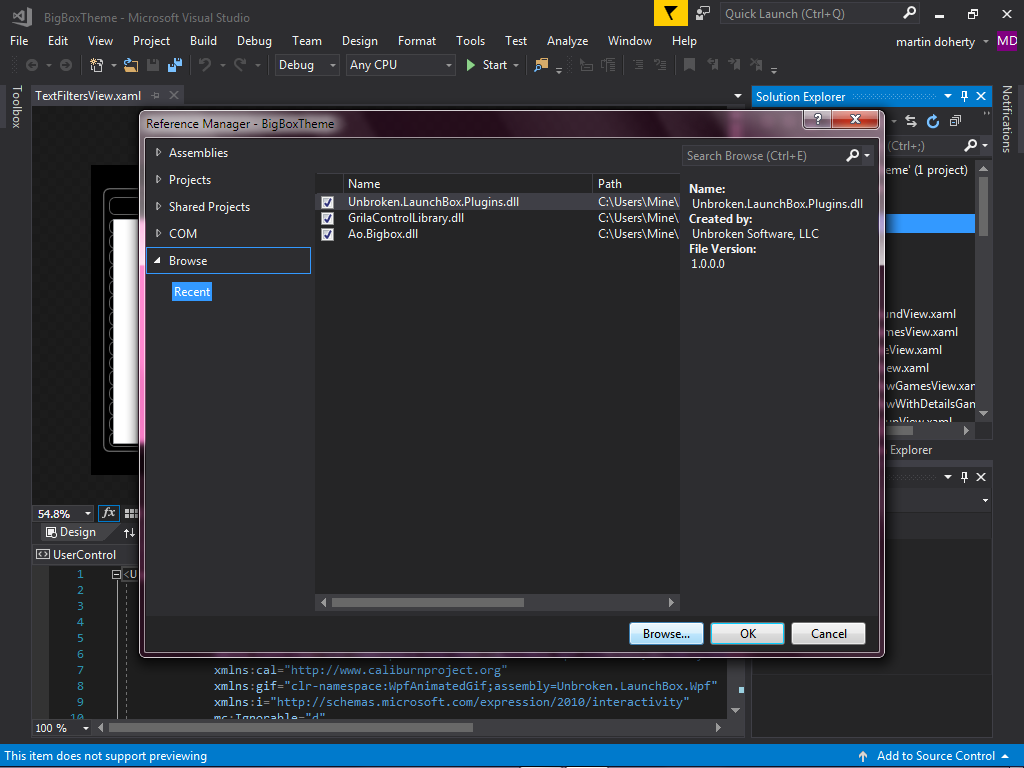The image size is (1024, 768).
Task: Uncheck Unbroken.LaunchBox.Plugins.dll reference checkbox
Action: coord(327,202)
